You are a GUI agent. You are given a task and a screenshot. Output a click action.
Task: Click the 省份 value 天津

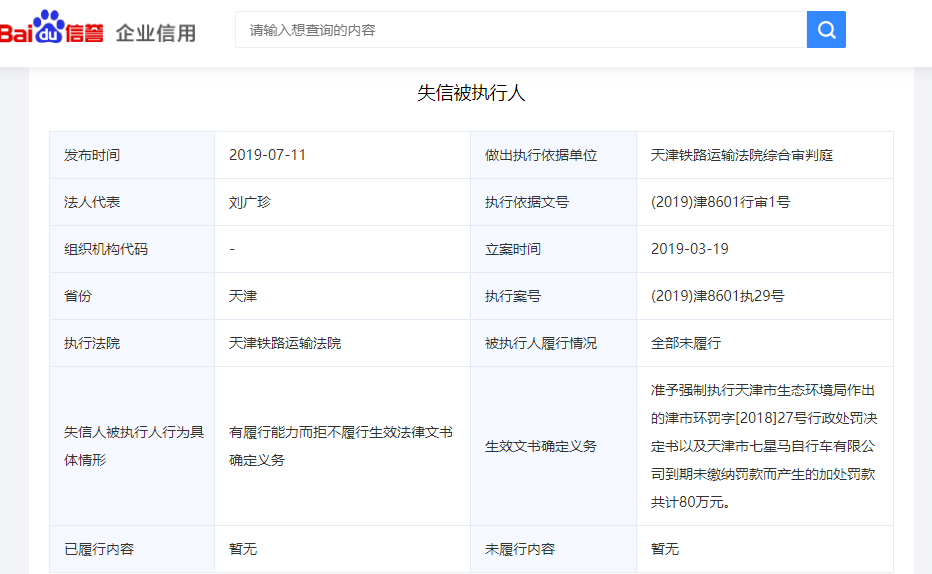click(x=243, y=296)
